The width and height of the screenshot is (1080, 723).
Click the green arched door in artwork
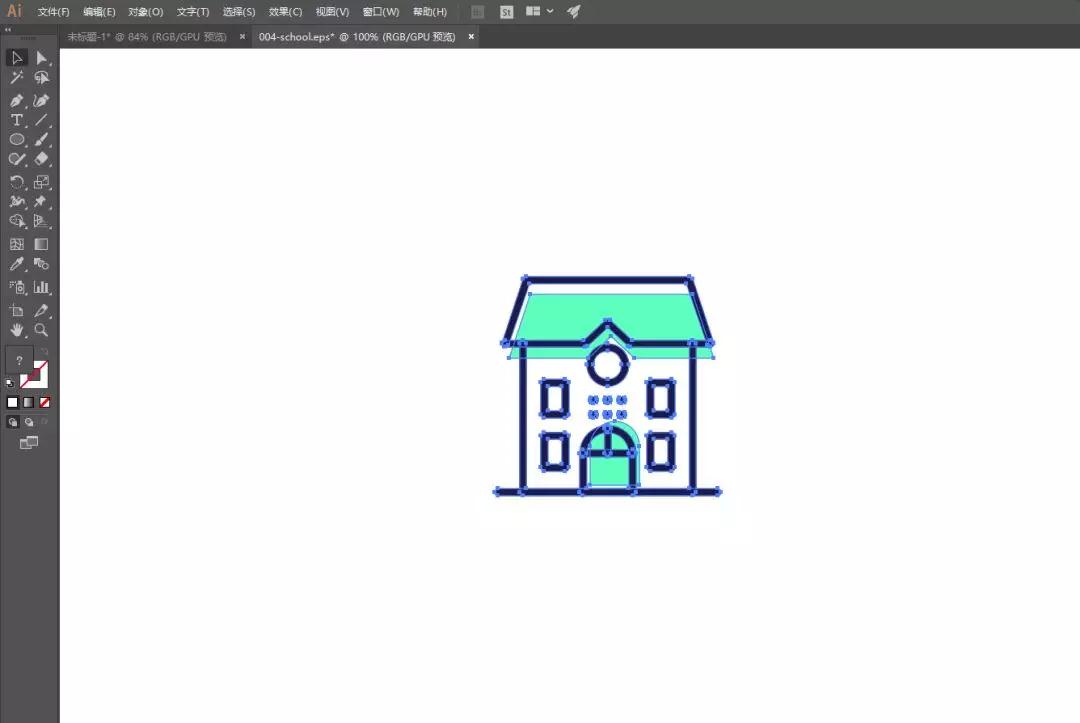point(612,470)
